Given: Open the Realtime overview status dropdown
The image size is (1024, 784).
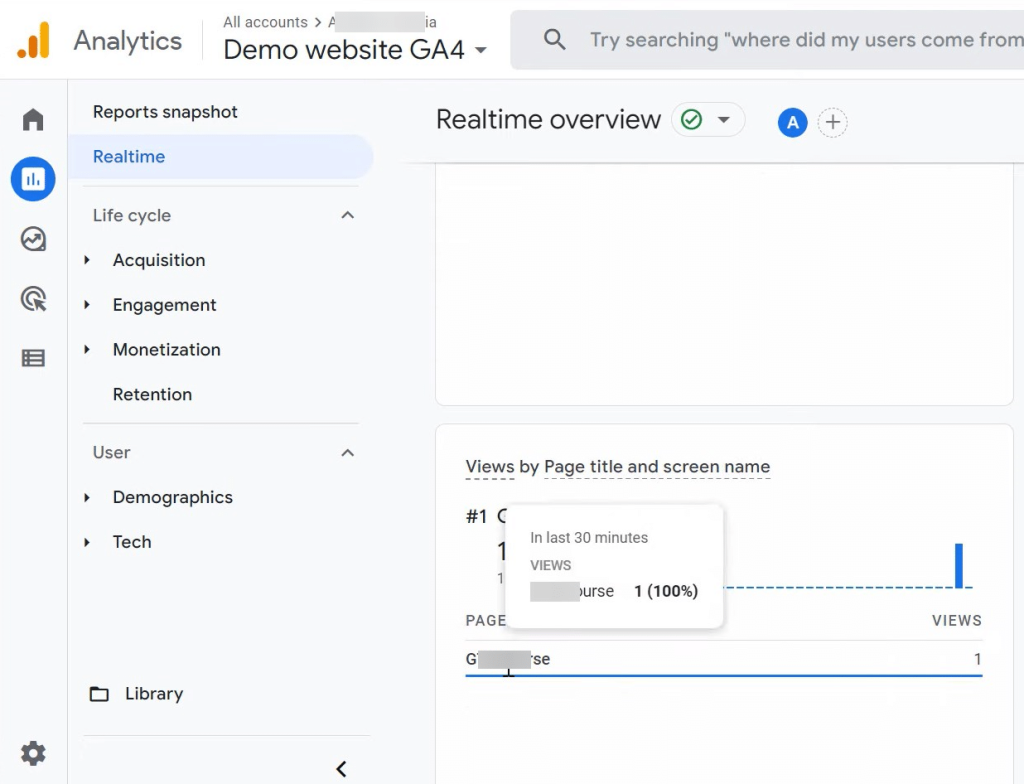Looking at the screenshot, I should [708, 121].
